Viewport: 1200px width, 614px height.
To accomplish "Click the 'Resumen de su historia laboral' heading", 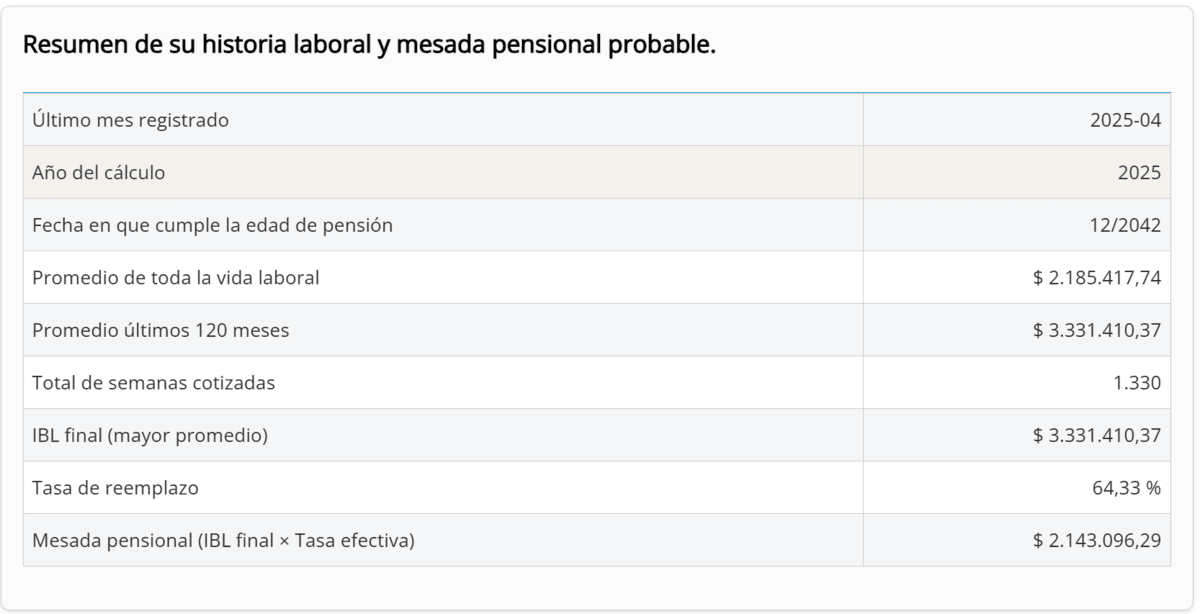I will (369, 46).
